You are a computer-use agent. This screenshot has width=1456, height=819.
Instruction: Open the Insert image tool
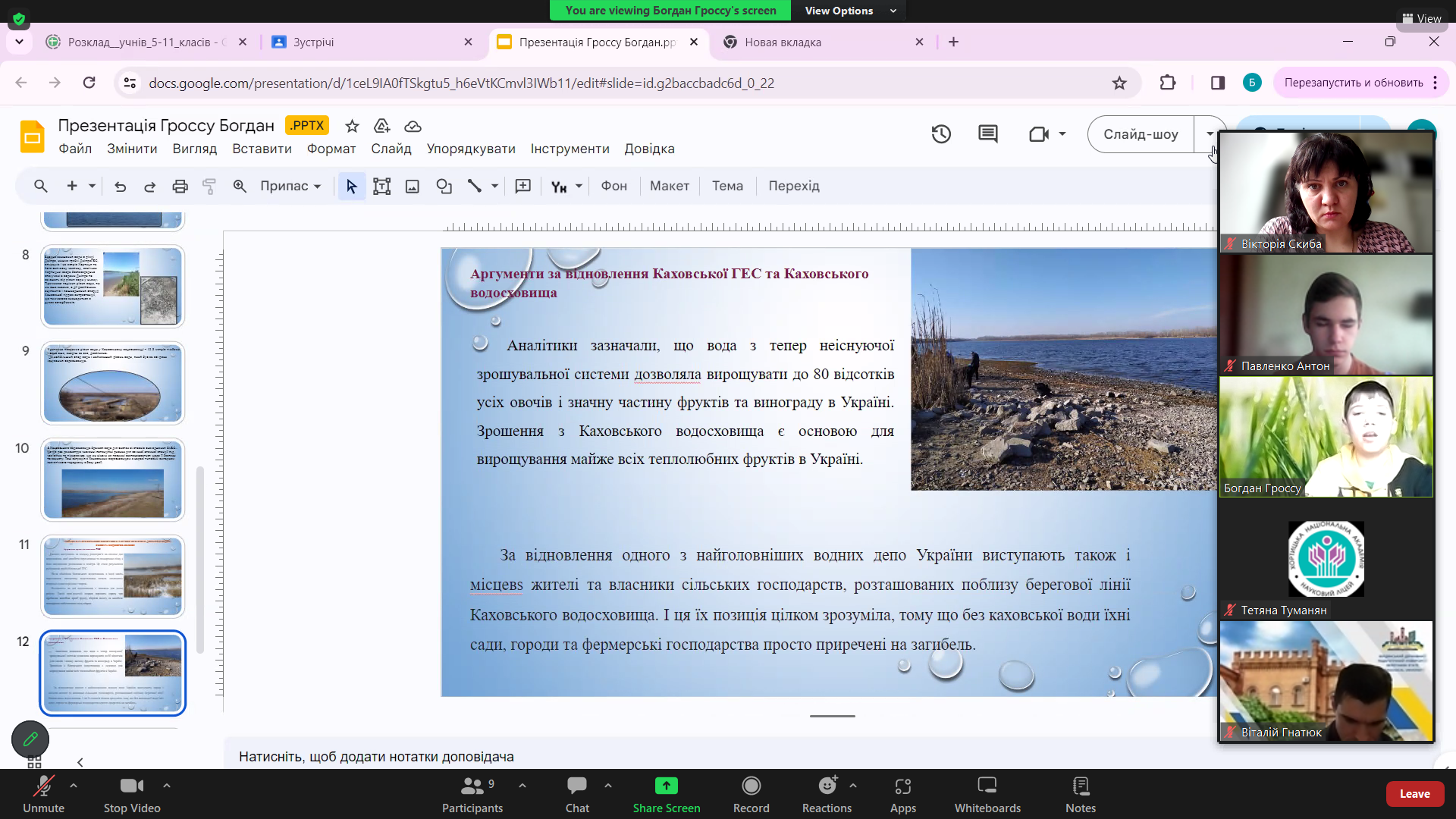412,186
